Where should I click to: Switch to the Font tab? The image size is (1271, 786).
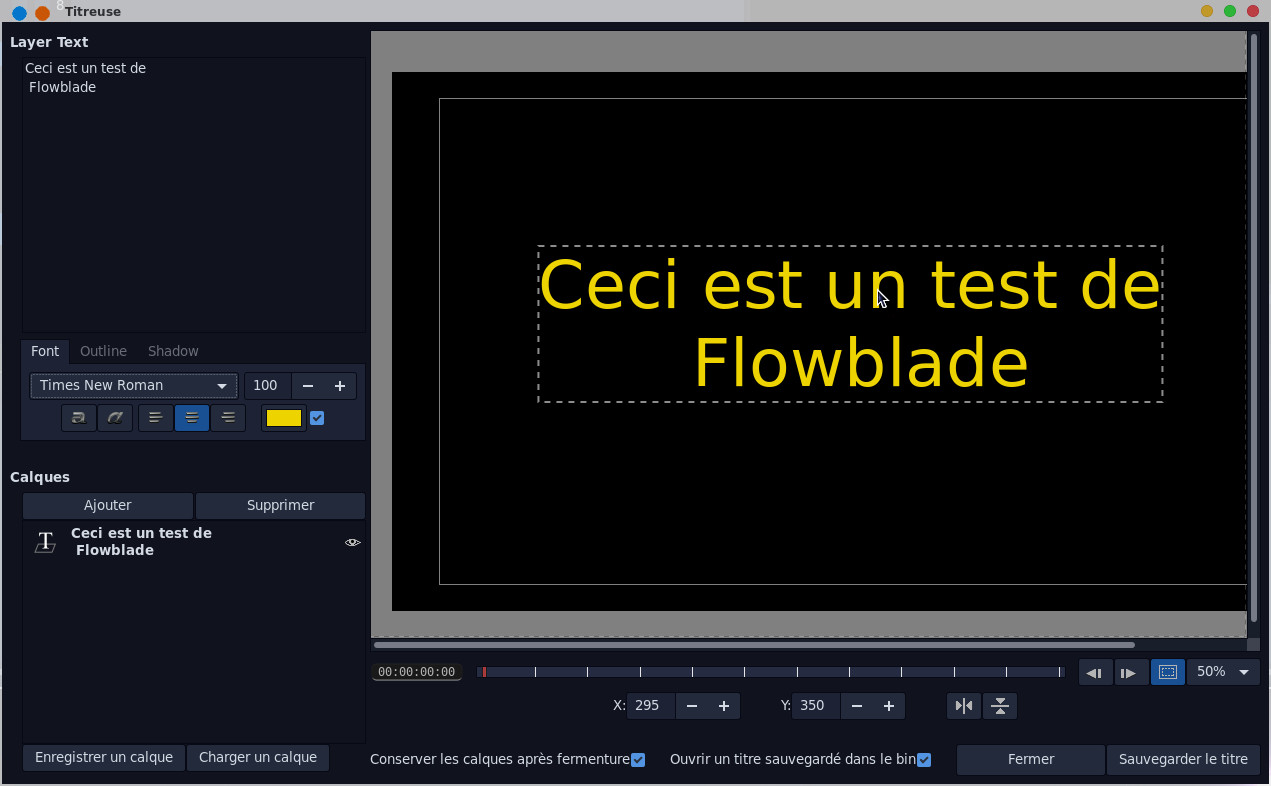(45, 351)
